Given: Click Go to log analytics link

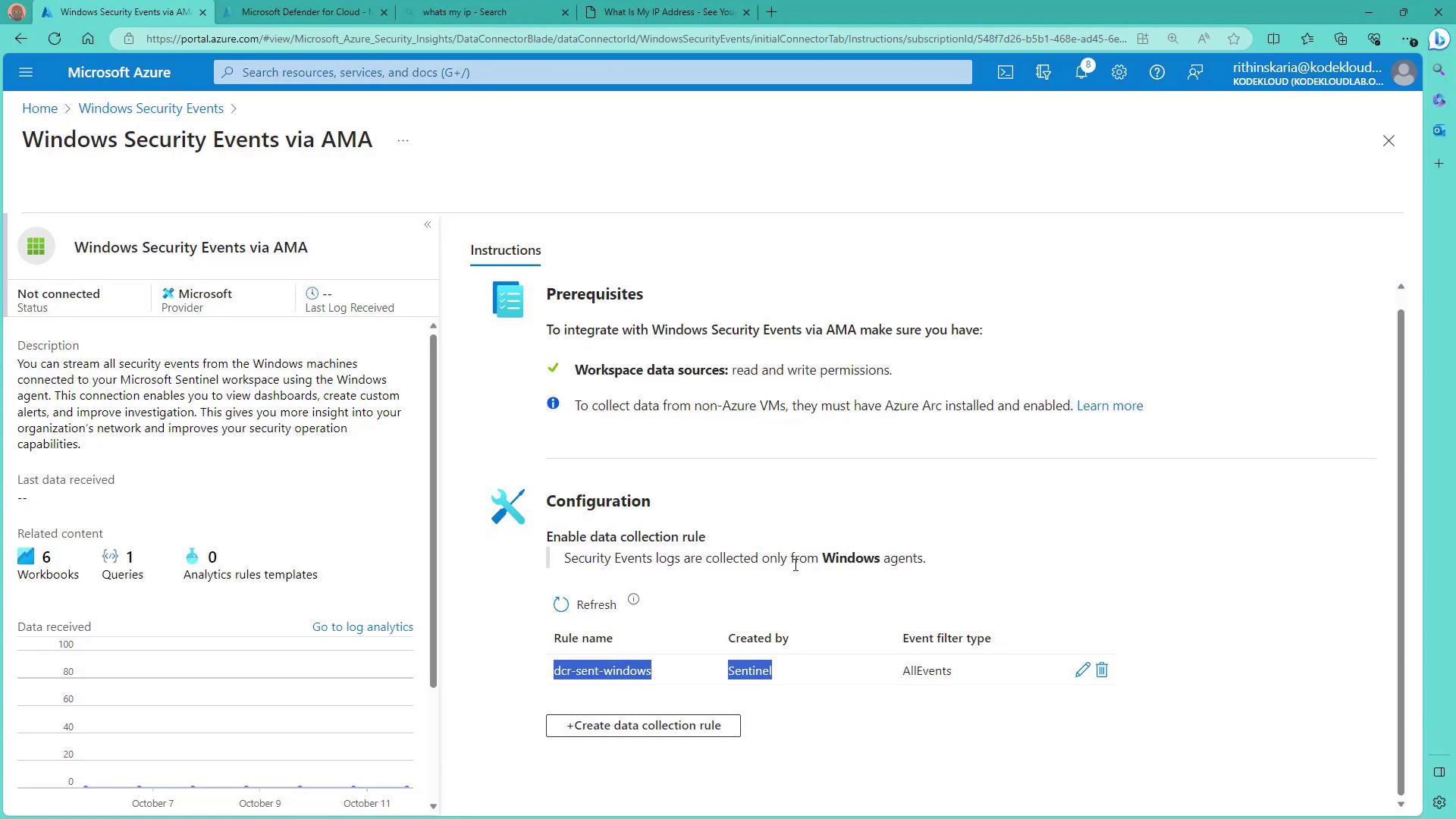Looking at the screenshot, I should coord(362,627).
